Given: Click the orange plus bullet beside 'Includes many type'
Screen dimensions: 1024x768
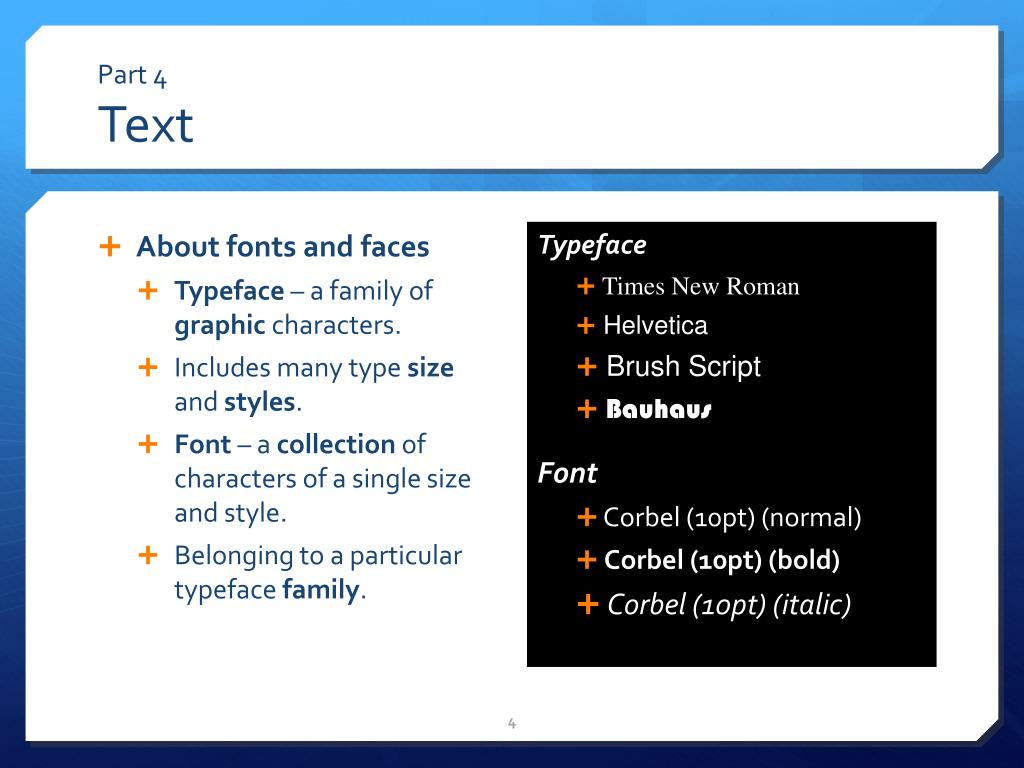Looking at the screenshot, I should 148,367.
